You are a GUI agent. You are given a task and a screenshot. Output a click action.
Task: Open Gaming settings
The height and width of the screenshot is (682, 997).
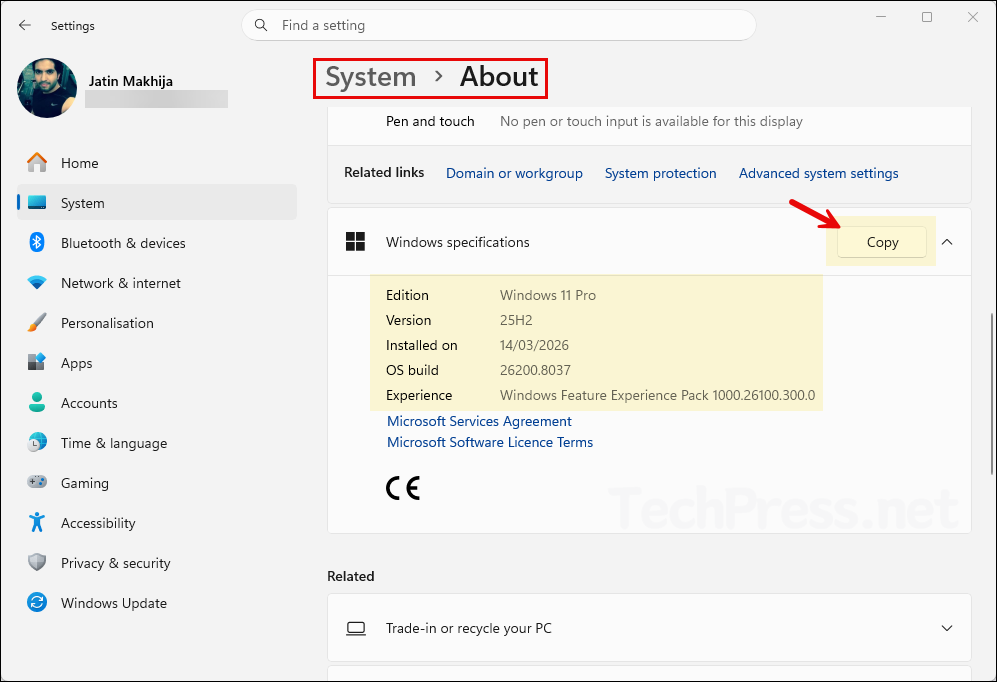click(x=85, y=483)
